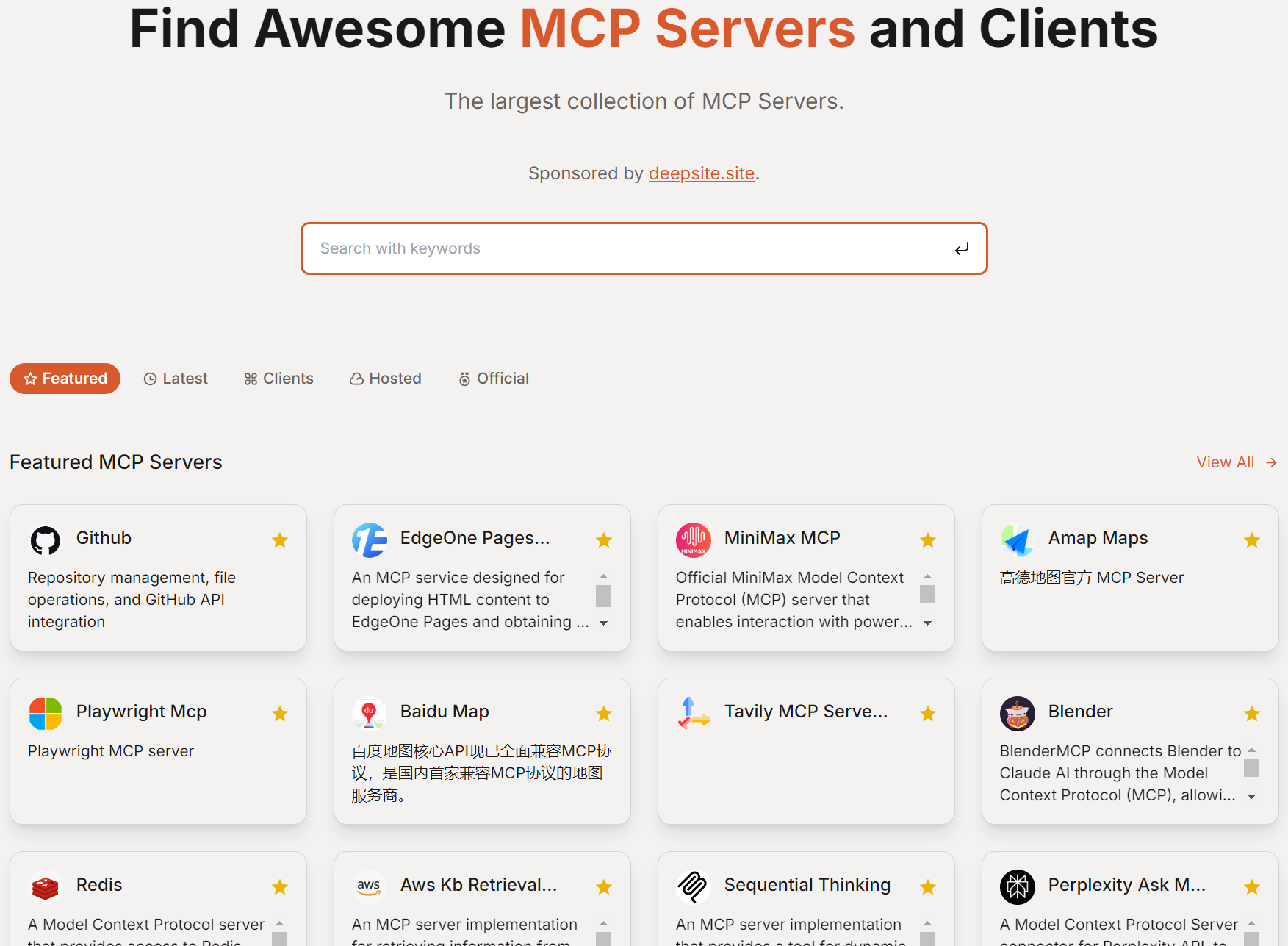This screenshot has width=1288, height=946.
Task: Click the "Playwright MCP server" description text
Action: [x=111, y=751]
